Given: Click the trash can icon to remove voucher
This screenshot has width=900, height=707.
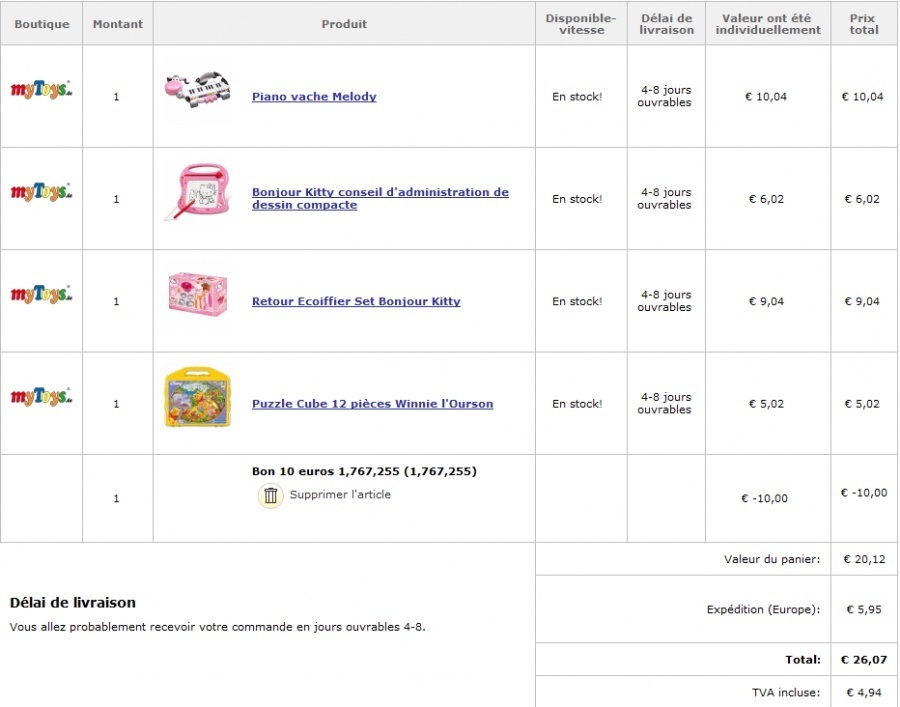Looking at the screenshot, I should click(x=270, y=495).
